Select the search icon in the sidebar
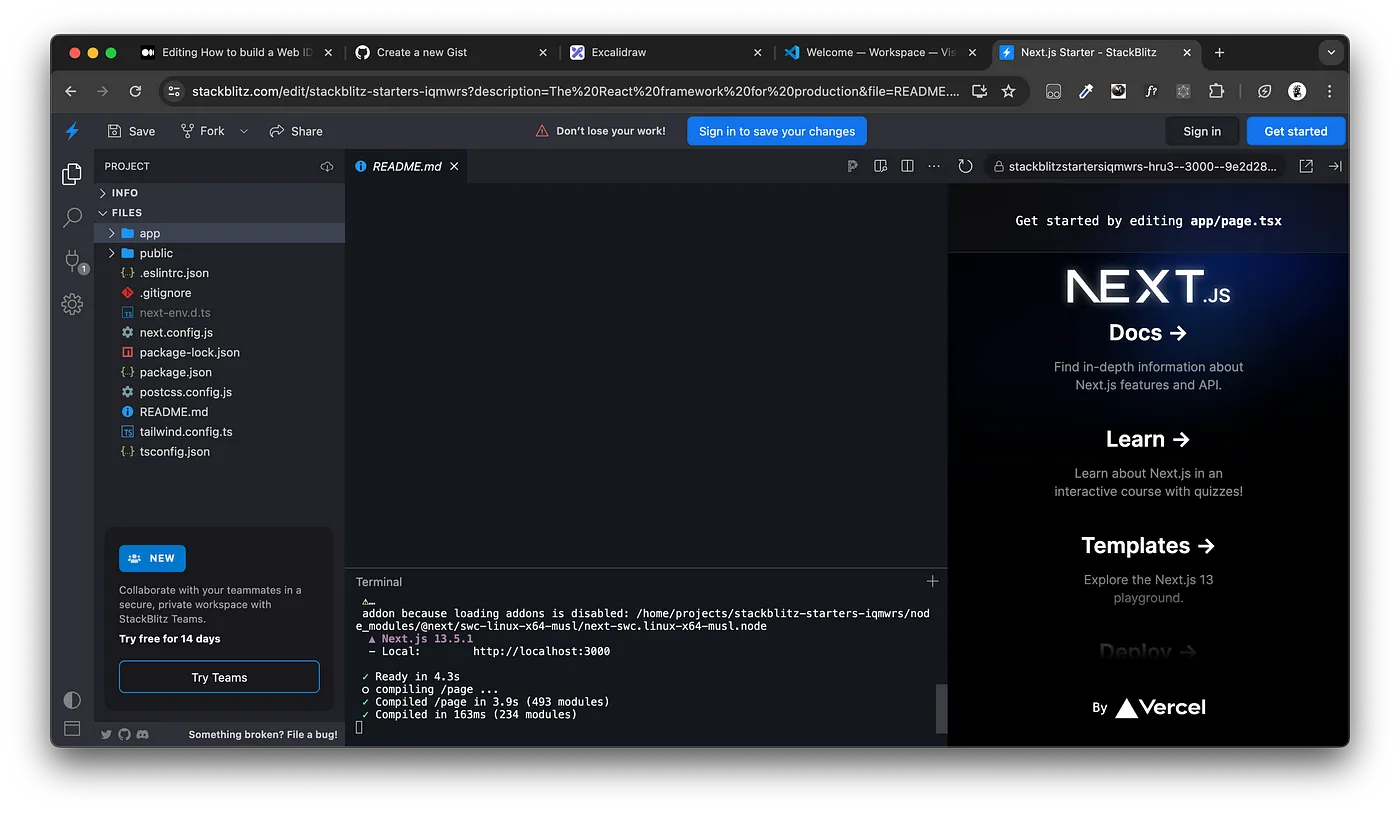The height and width of the screenshot is (814, 1400). (71, 217)
